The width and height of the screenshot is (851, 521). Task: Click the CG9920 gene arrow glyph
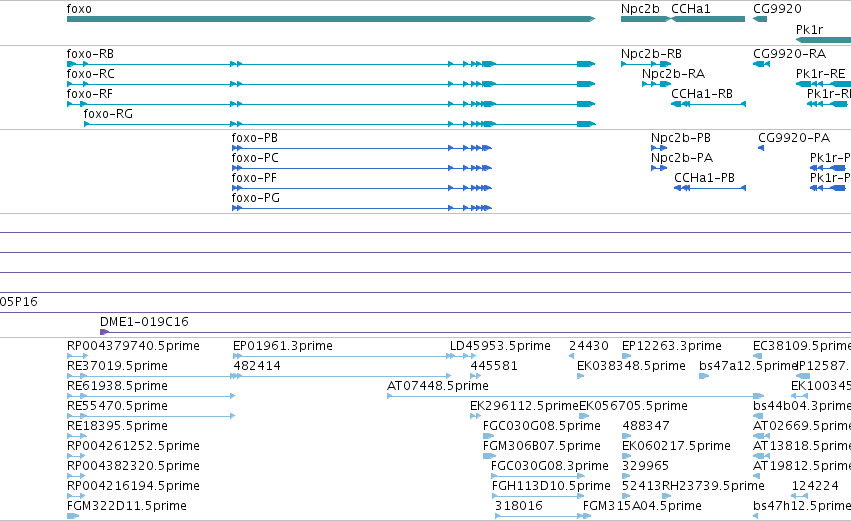coord(760,19)
